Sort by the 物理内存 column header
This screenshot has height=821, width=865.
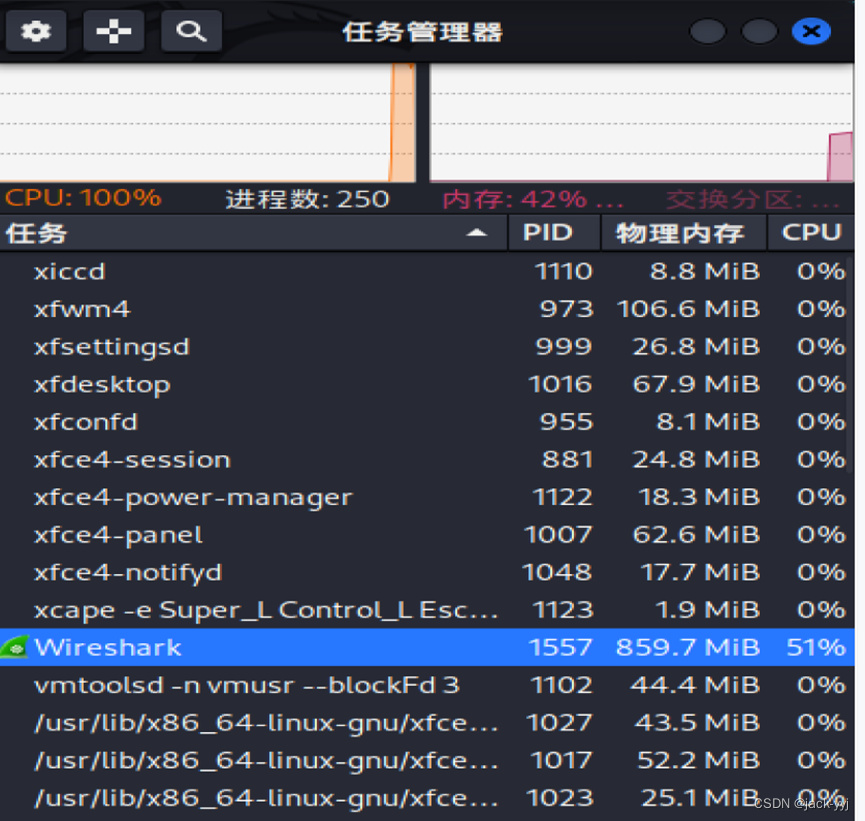click(684, 232)
